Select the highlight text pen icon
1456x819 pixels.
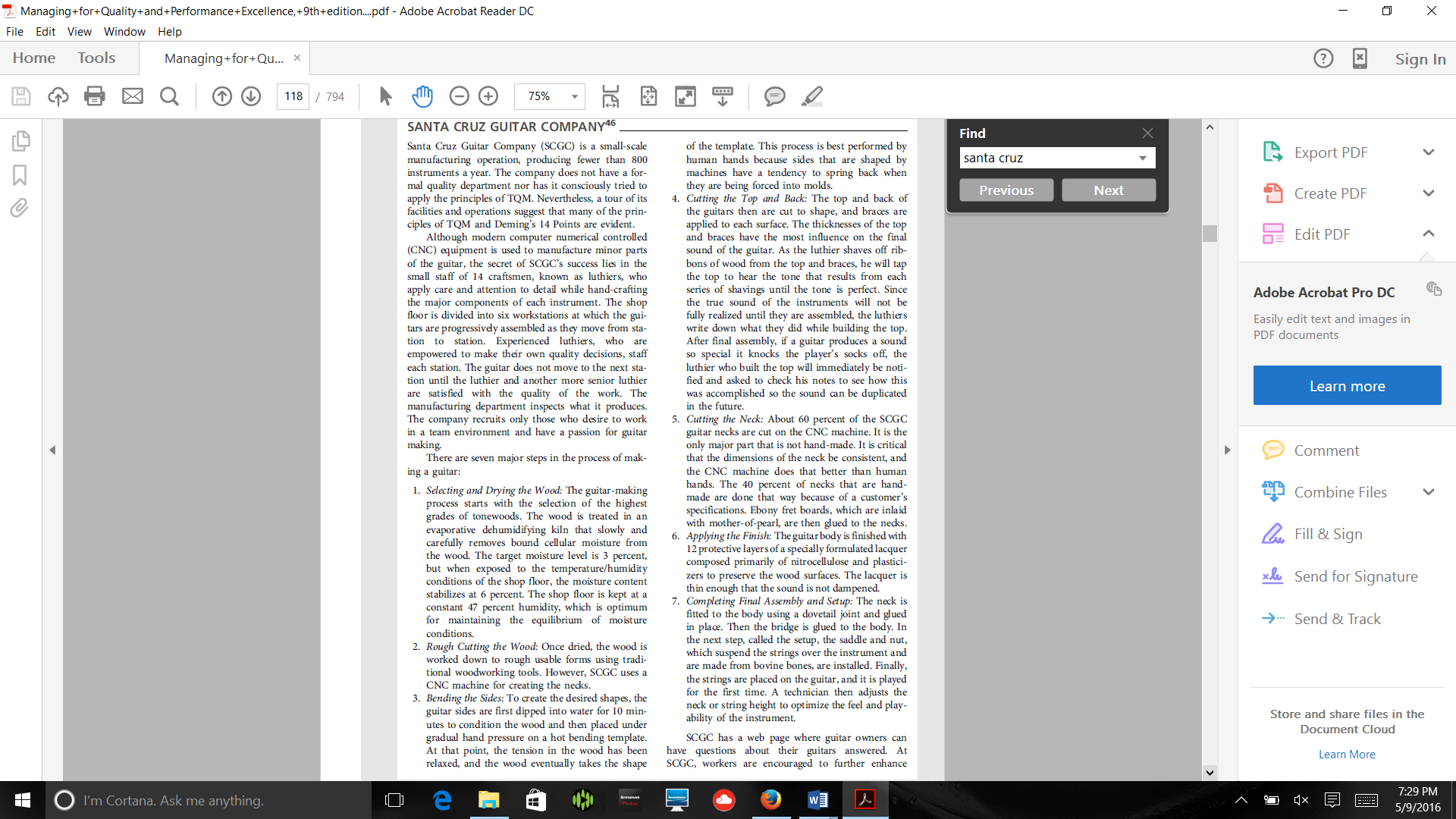tap(811, 96)
